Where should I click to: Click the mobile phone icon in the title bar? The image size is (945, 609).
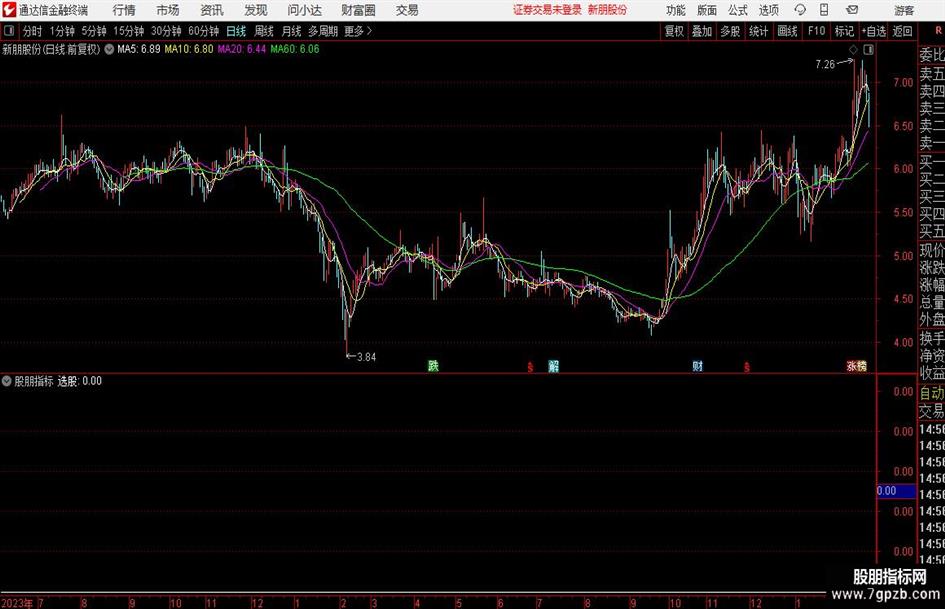point(824,10)
